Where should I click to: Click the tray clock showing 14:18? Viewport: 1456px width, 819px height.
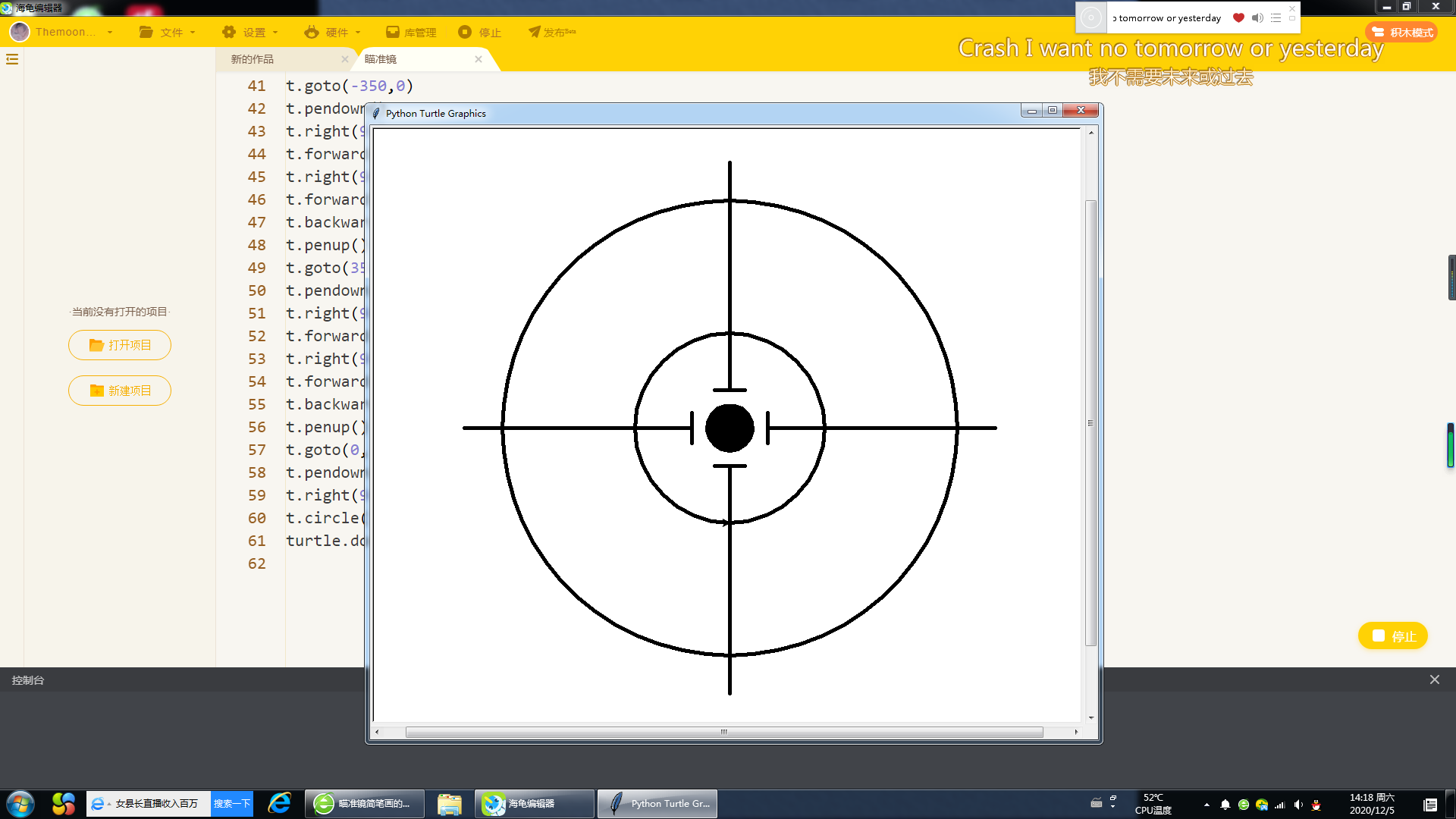pos(1372,804)
